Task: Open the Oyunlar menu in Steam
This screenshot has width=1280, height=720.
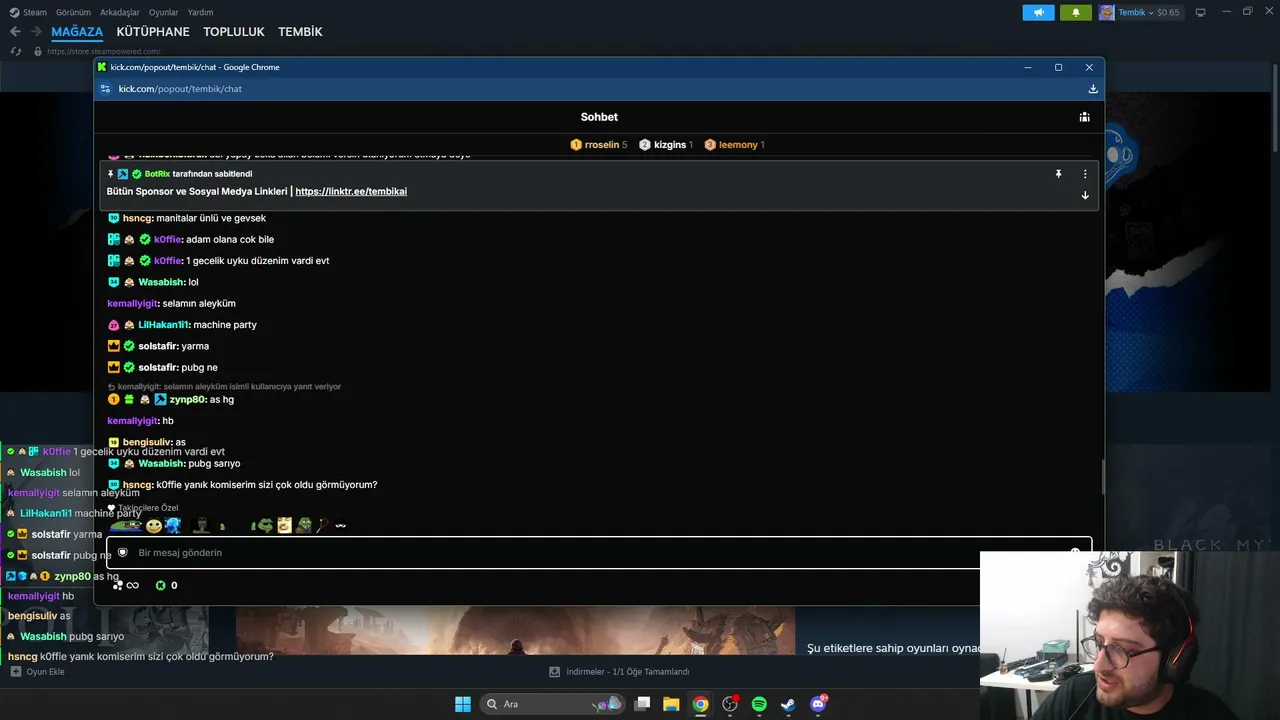Action: point(164,12)
